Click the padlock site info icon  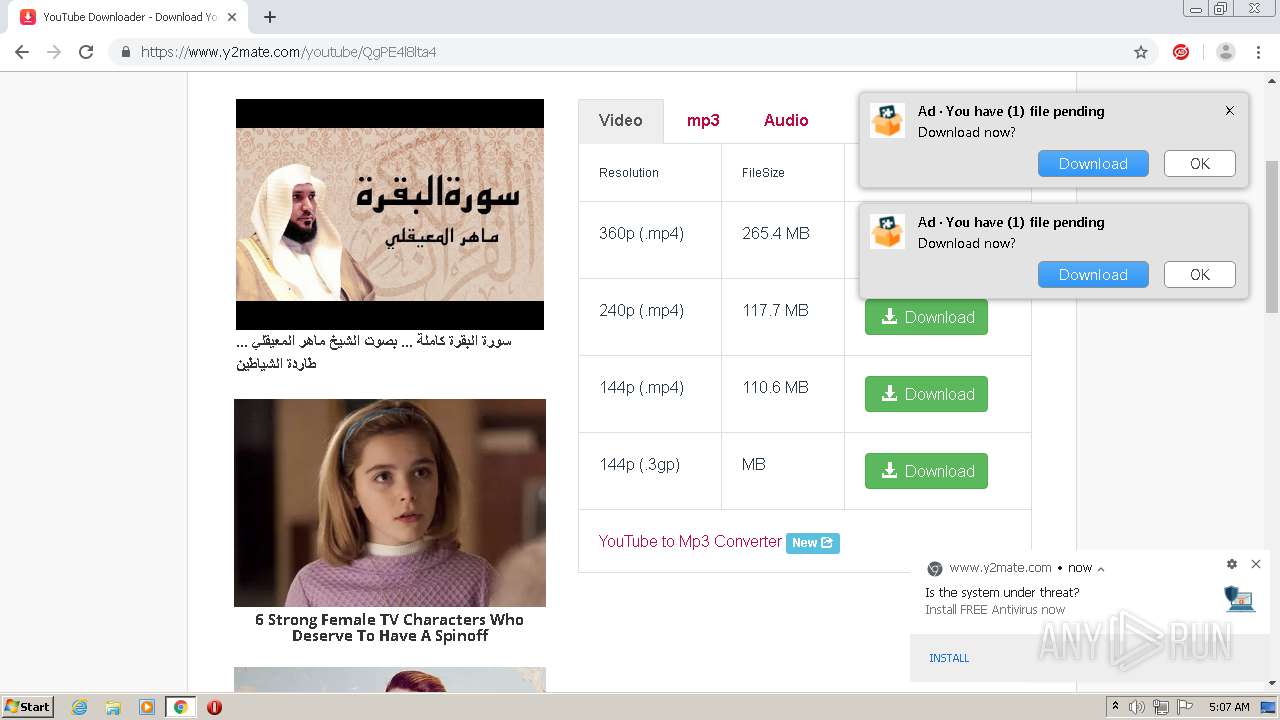(126, 52)
